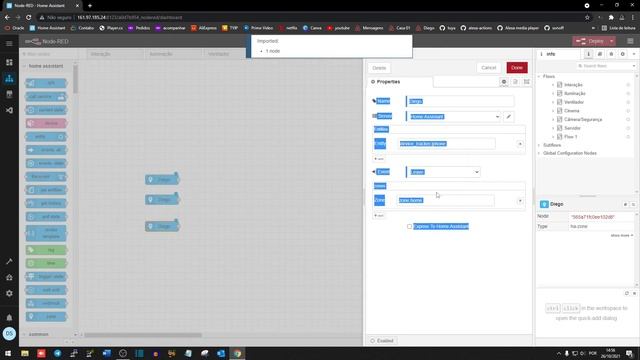This screenshot has width=640, height=360.
Task: Select the Node-RED sidebar icon
Action: 9,78
